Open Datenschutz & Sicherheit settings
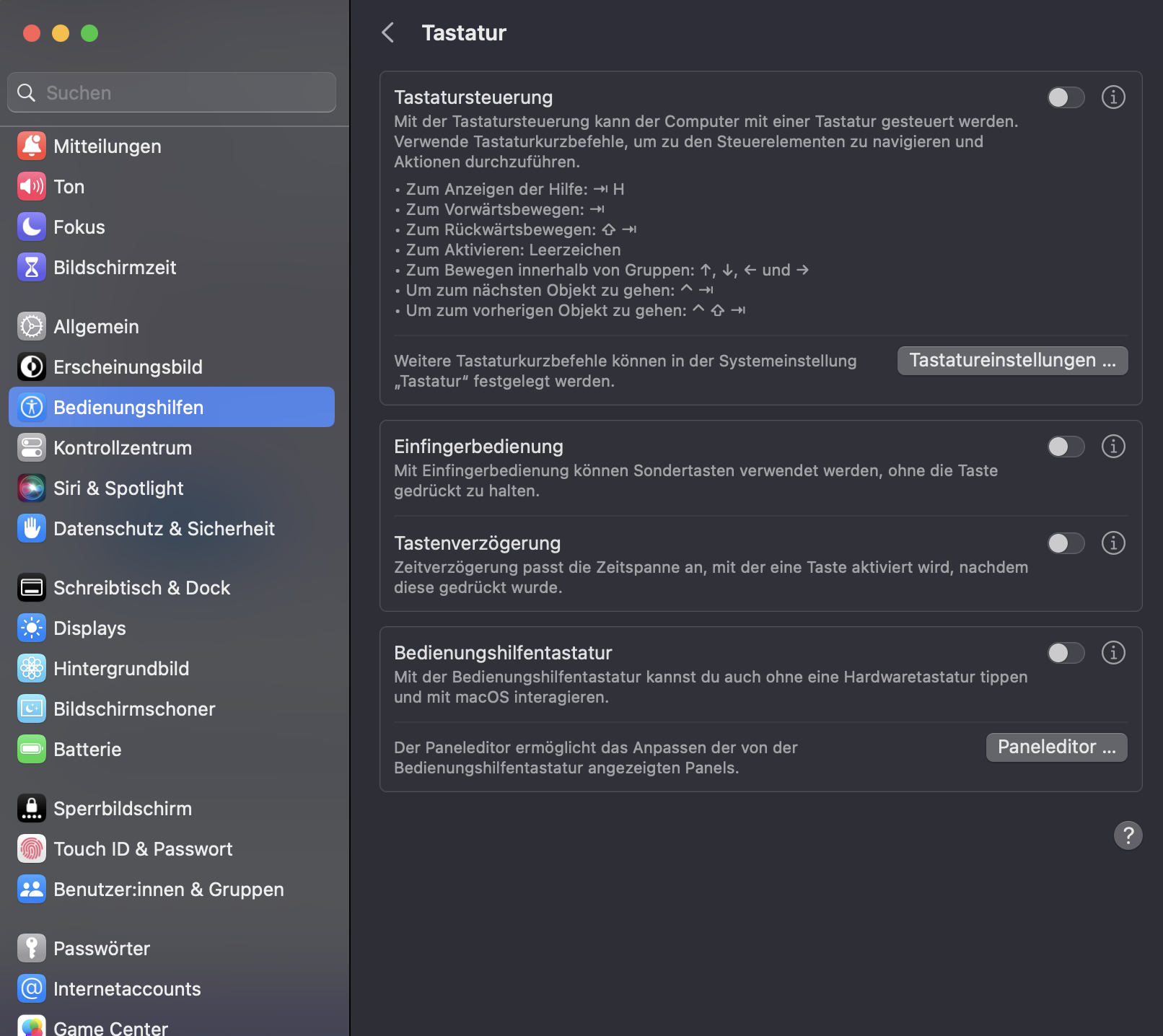 pyautogui.click(x=164, y=529)
